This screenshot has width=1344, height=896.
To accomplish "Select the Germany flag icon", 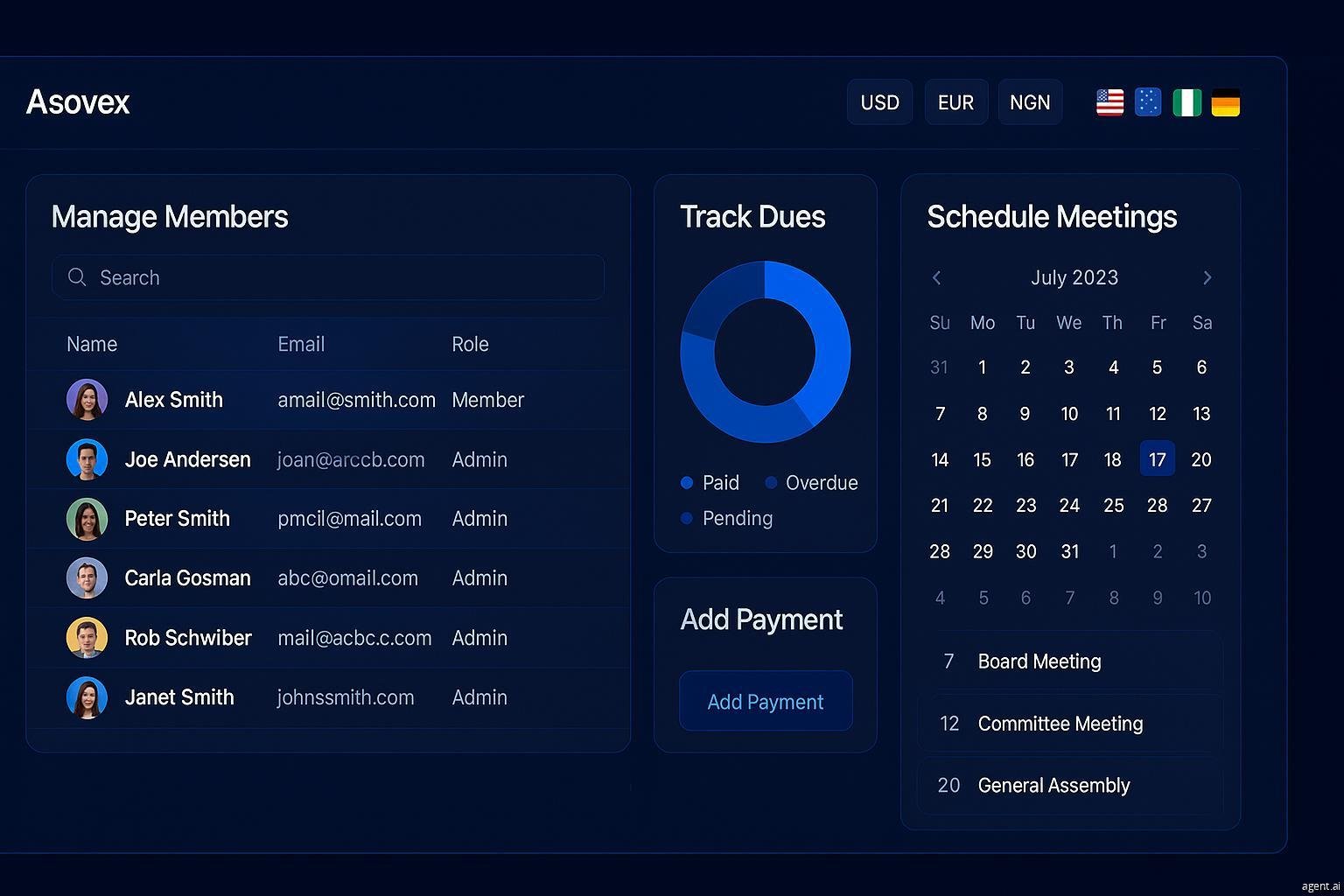I will click(1225, 101).
